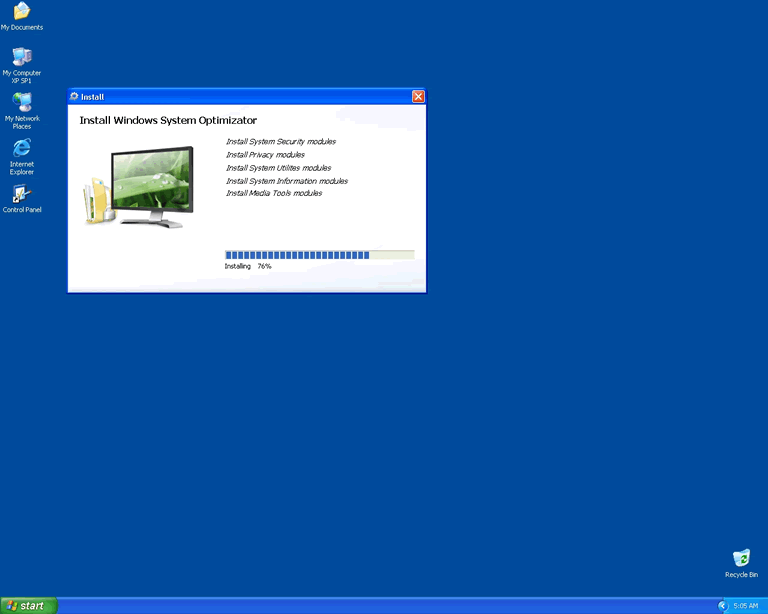Click "Install System Utilites modules" entry
Viewport: 768px width, 614px height.
(x=278, y=168)
